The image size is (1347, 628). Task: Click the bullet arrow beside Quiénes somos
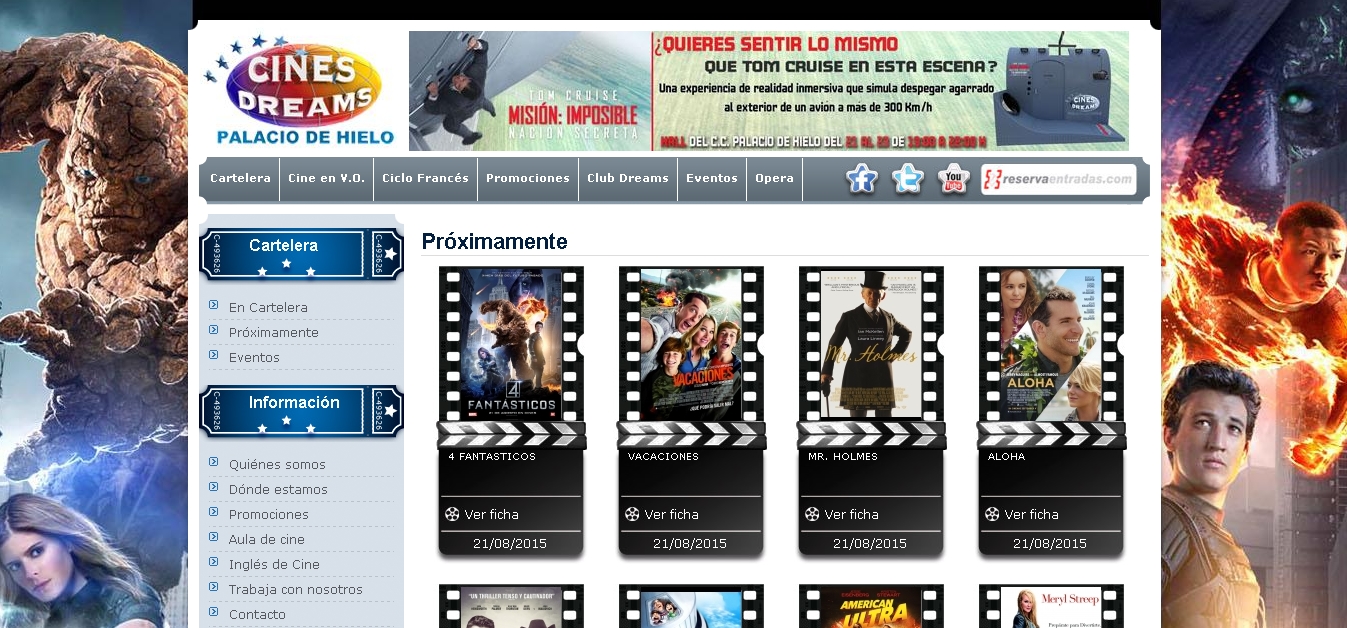point(214,462)
